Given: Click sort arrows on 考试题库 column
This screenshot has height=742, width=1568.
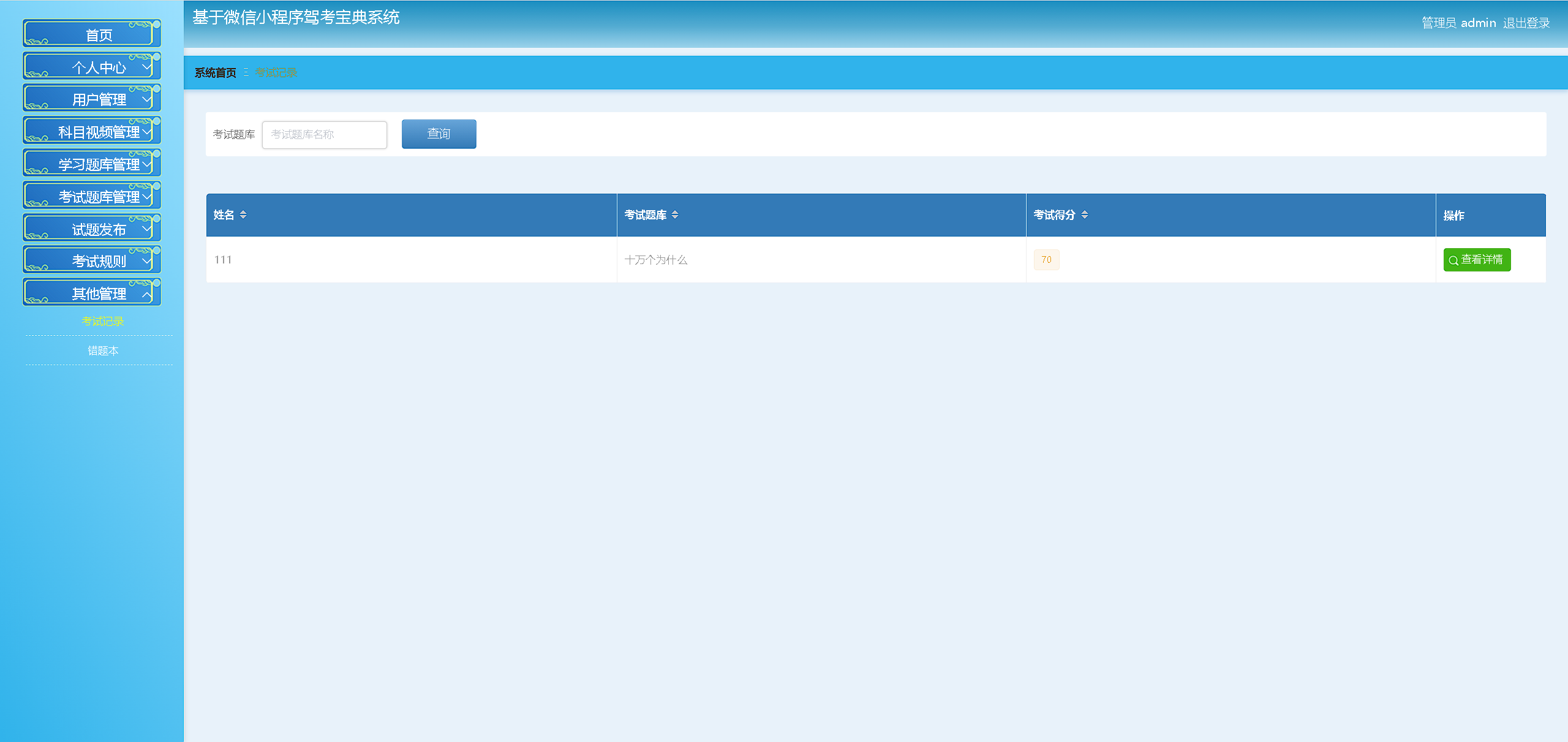Looking at the screenshot, I should click(x=675, y=214).
